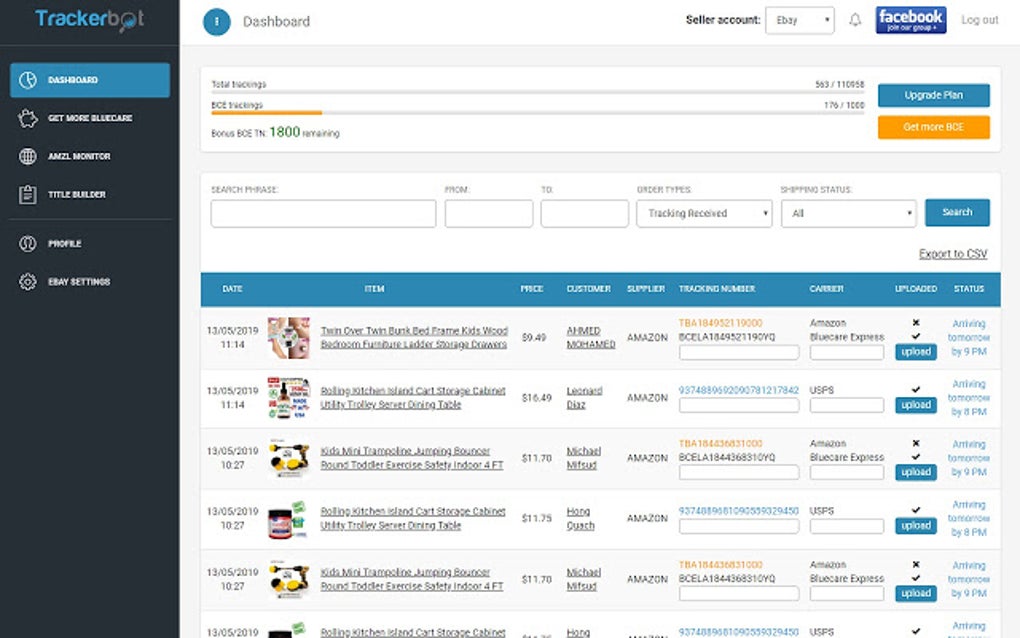Click the piggy bank Get More Bluecare icon
Image resolution: width=1020 pixels, height=638 pixels.
pyautogui.click(x=27, y=118)
